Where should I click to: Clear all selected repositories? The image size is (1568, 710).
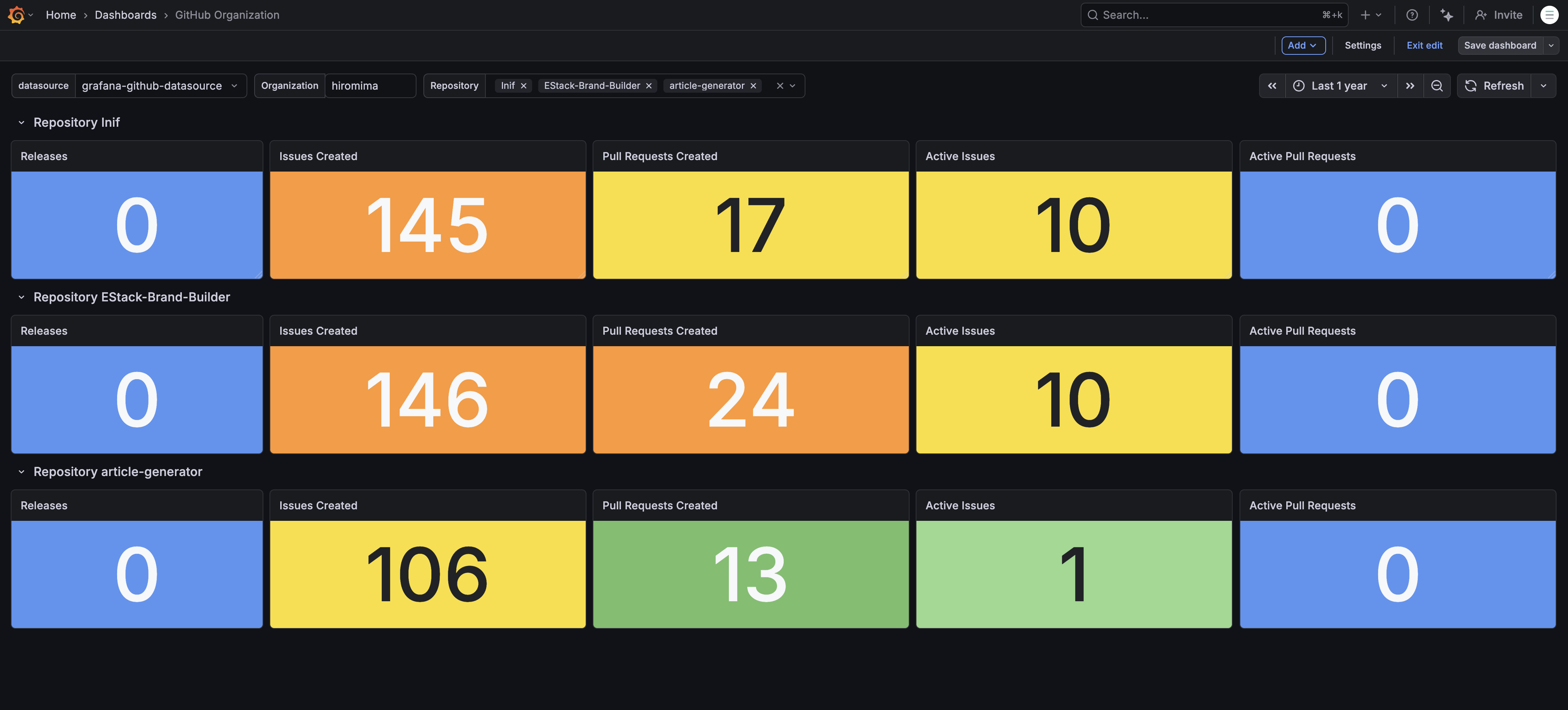click(x=780, y=86)
